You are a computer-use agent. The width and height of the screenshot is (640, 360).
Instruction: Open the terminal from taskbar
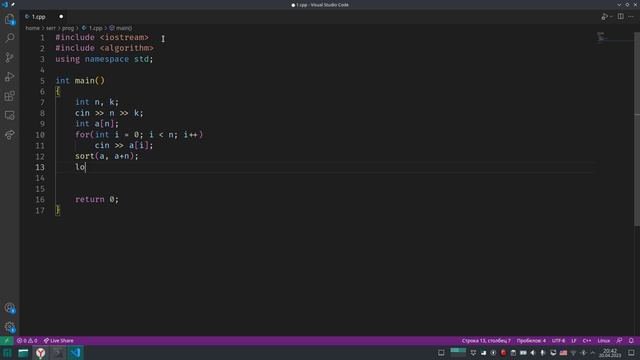click(58, 353)
